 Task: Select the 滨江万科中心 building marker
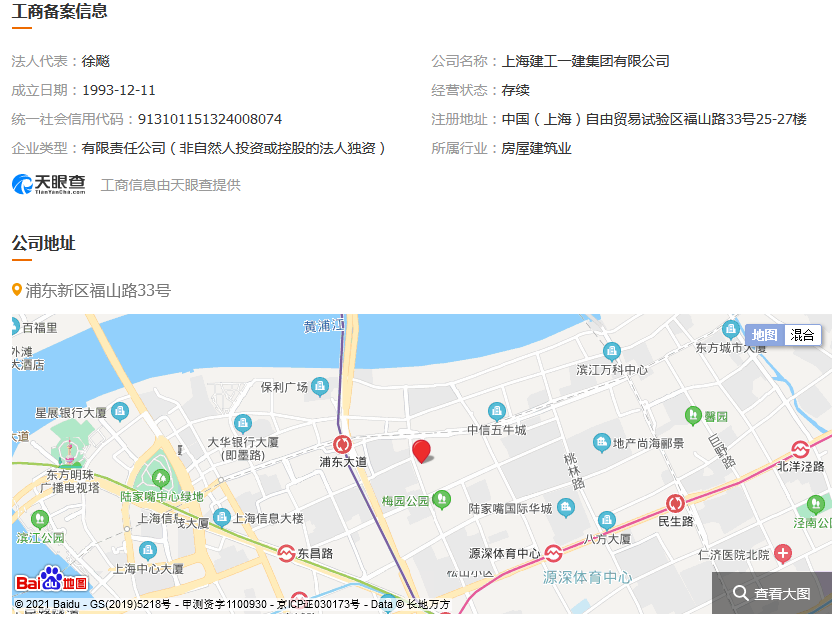612,352
